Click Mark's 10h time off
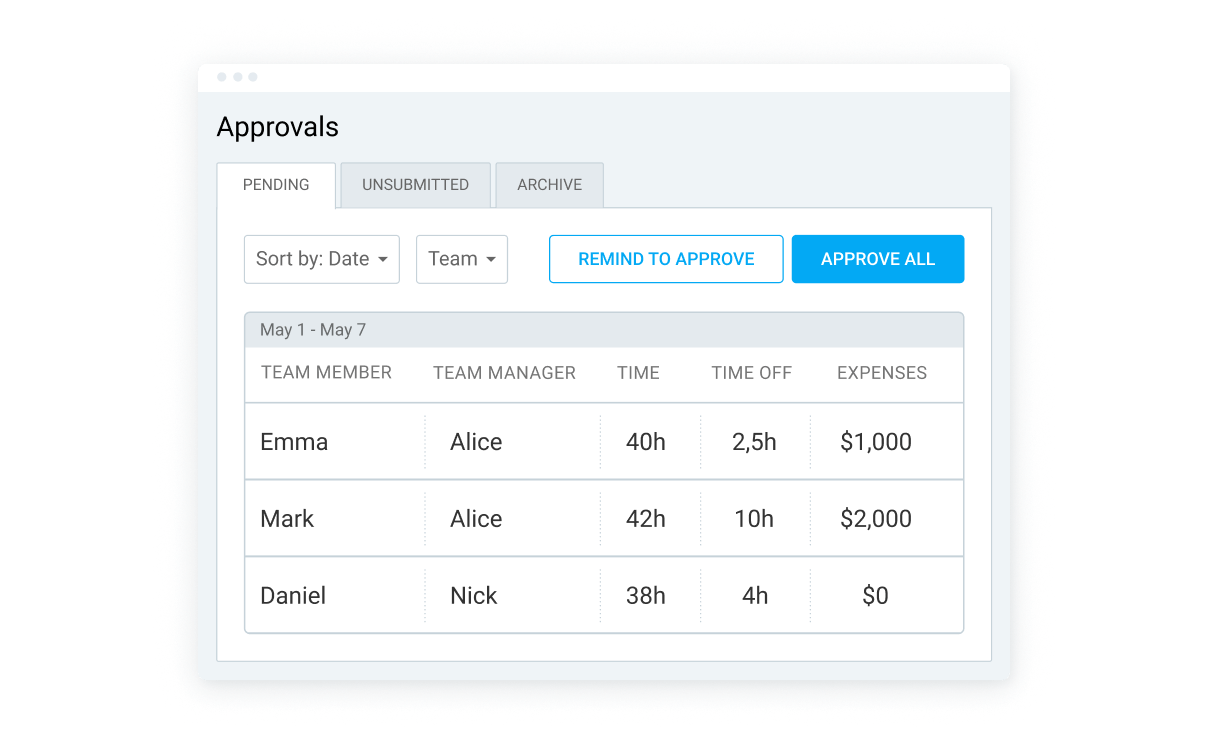 (x=754, y=519)
